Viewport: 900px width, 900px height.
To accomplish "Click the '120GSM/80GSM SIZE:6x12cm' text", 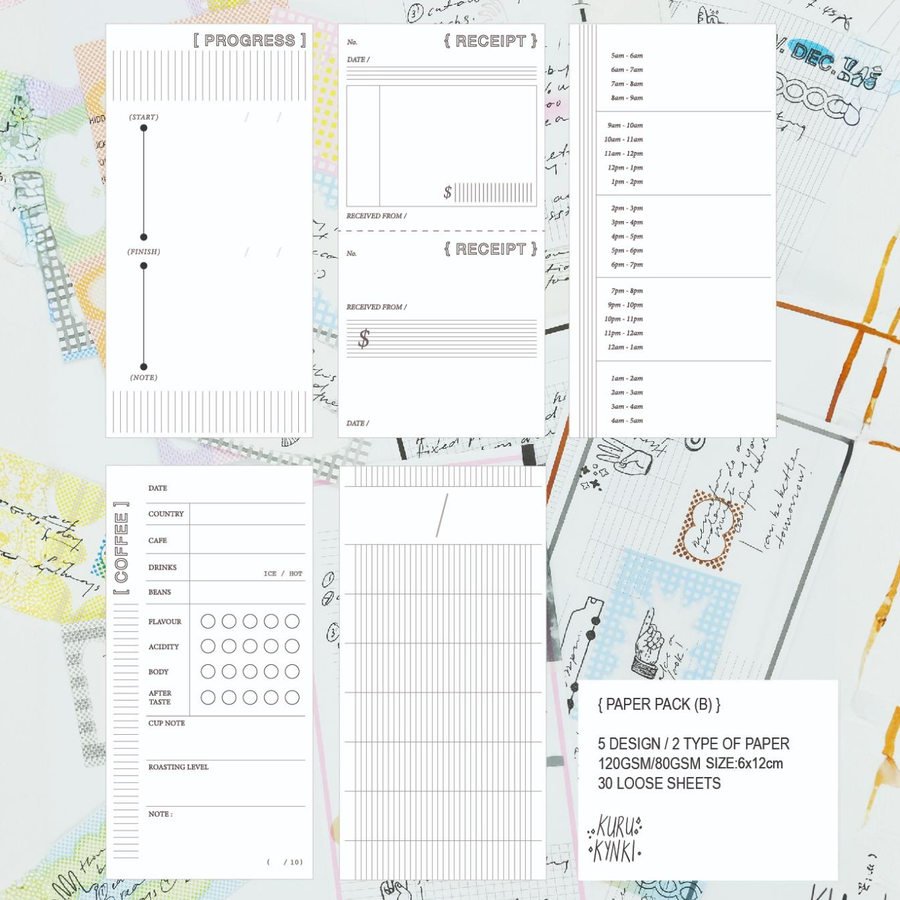I will click(690, 763).
